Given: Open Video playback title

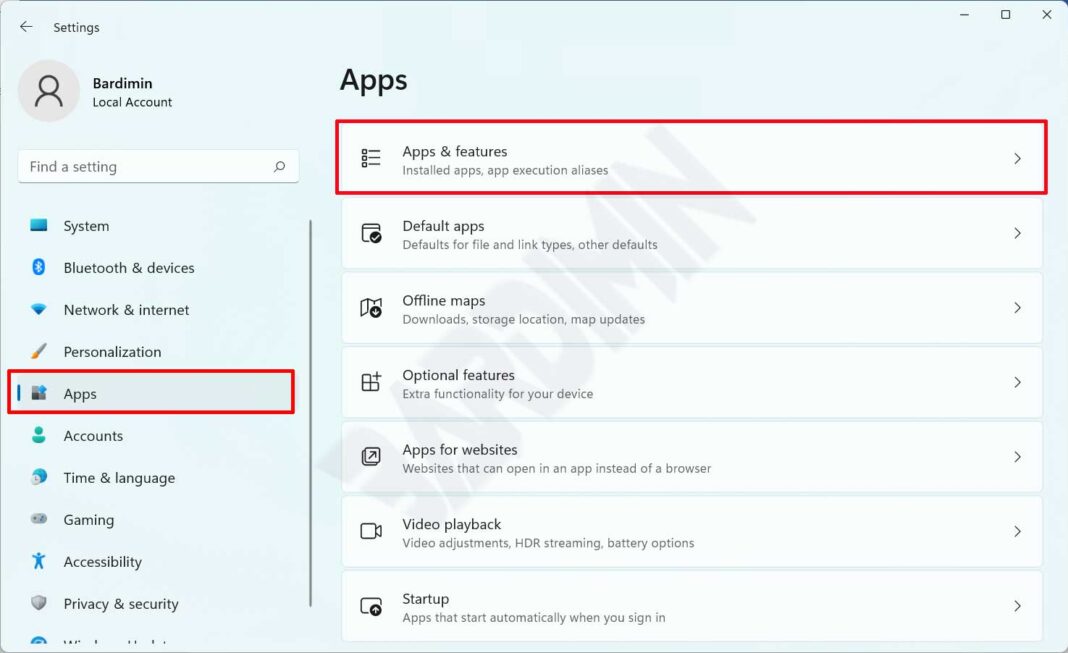Looking at the screenshot, I should 452,524.
